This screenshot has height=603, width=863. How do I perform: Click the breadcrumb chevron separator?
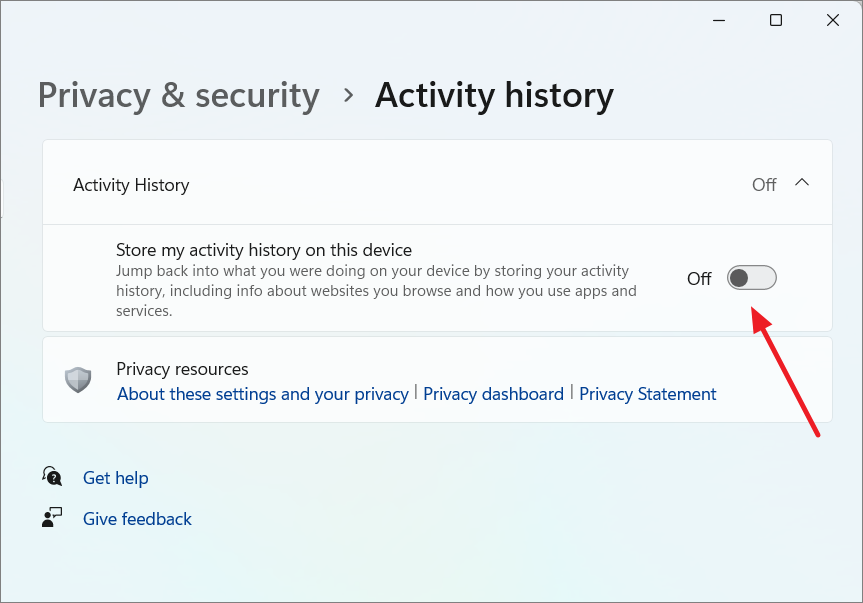pos(348,96)
